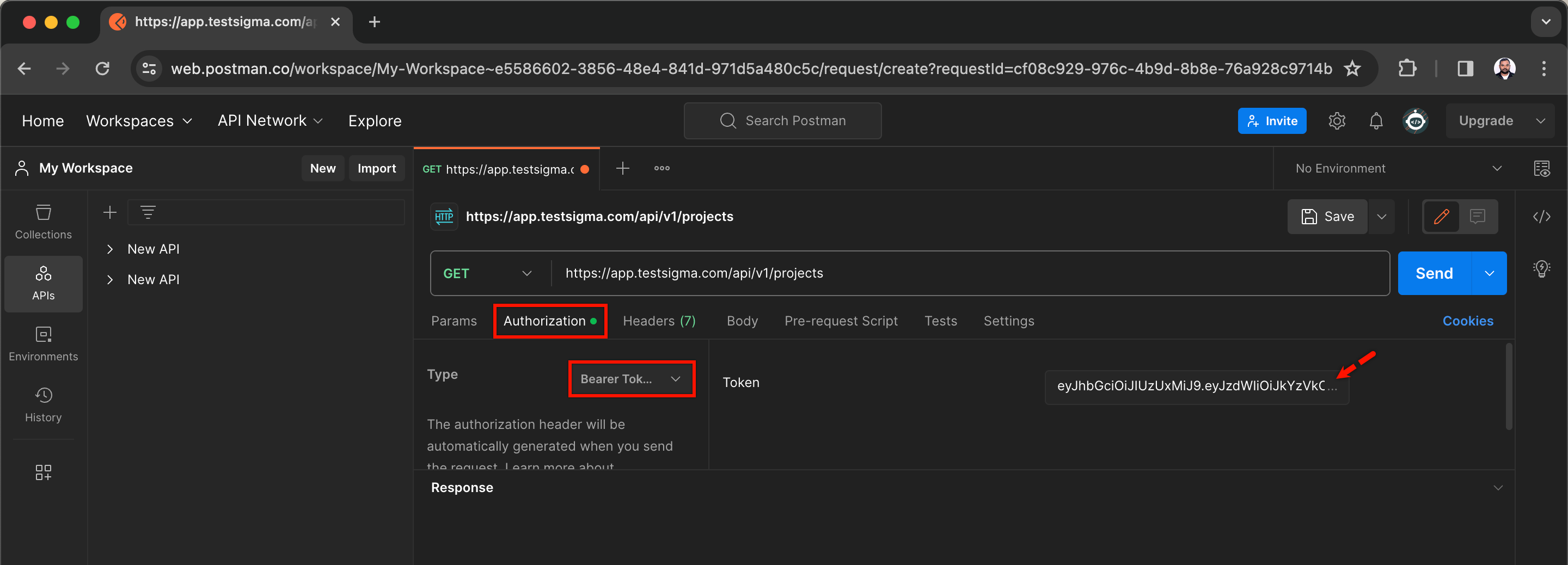Expand the Upgrade dropdown arrow
Viewport: 1568px width, 565px height.
pos(1540,121)
